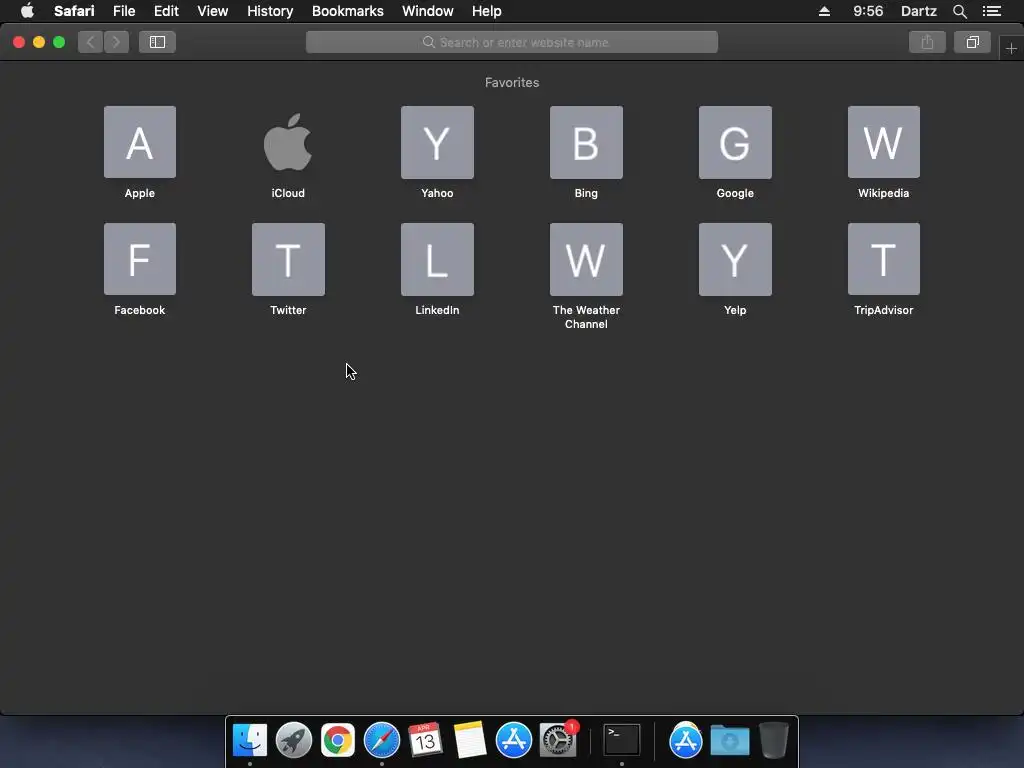This screenshot has width=1024, height=768.
Task: Open The Weather Channel favorite tile
Action: point(586,259)
